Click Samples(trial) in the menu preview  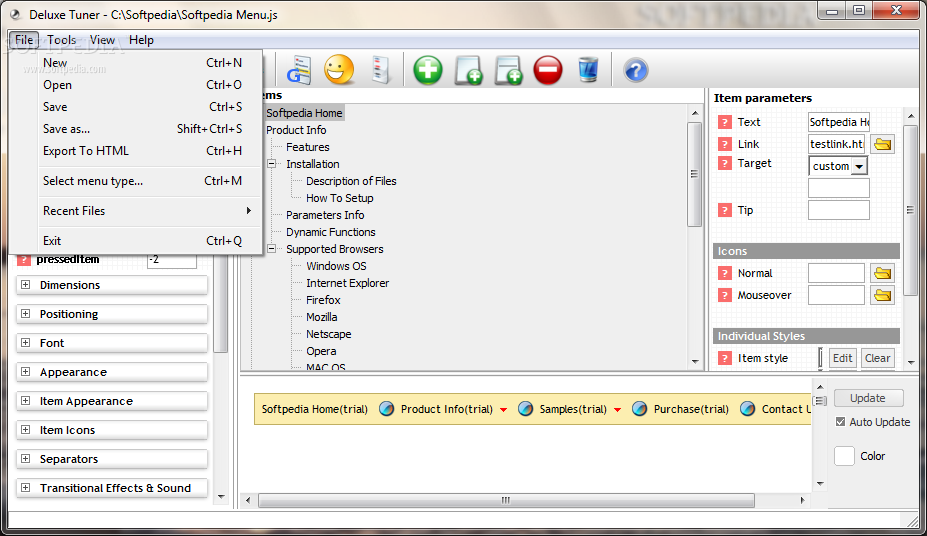(x=573, y=409)
